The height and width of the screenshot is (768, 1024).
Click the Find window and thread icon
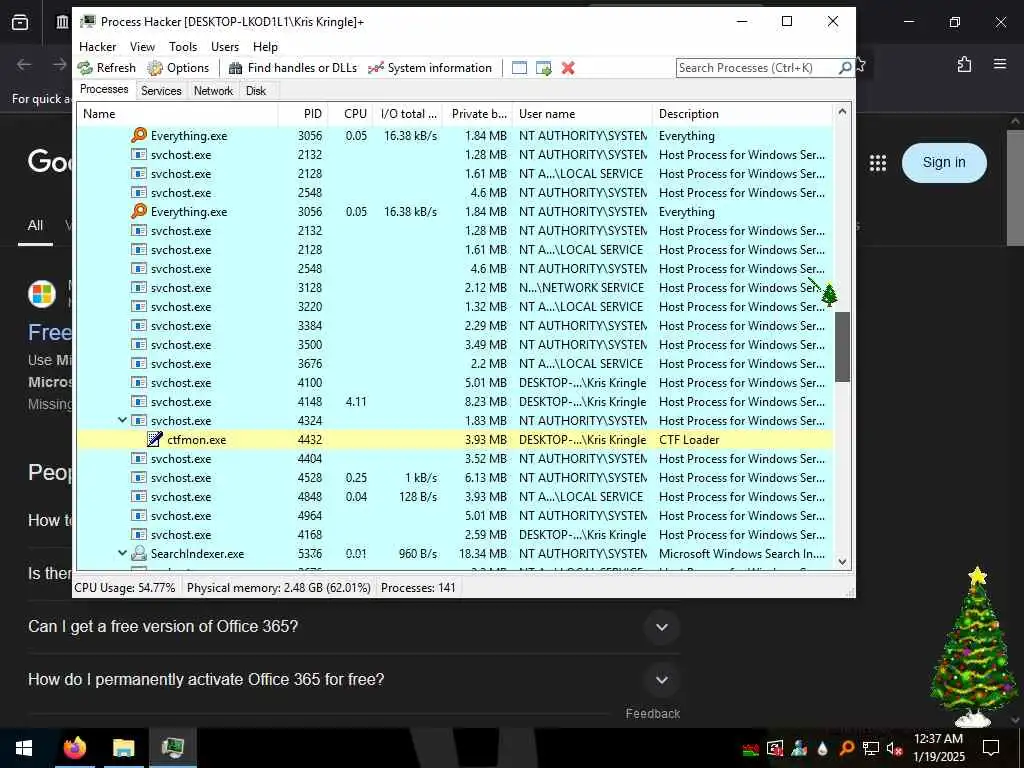543,68
